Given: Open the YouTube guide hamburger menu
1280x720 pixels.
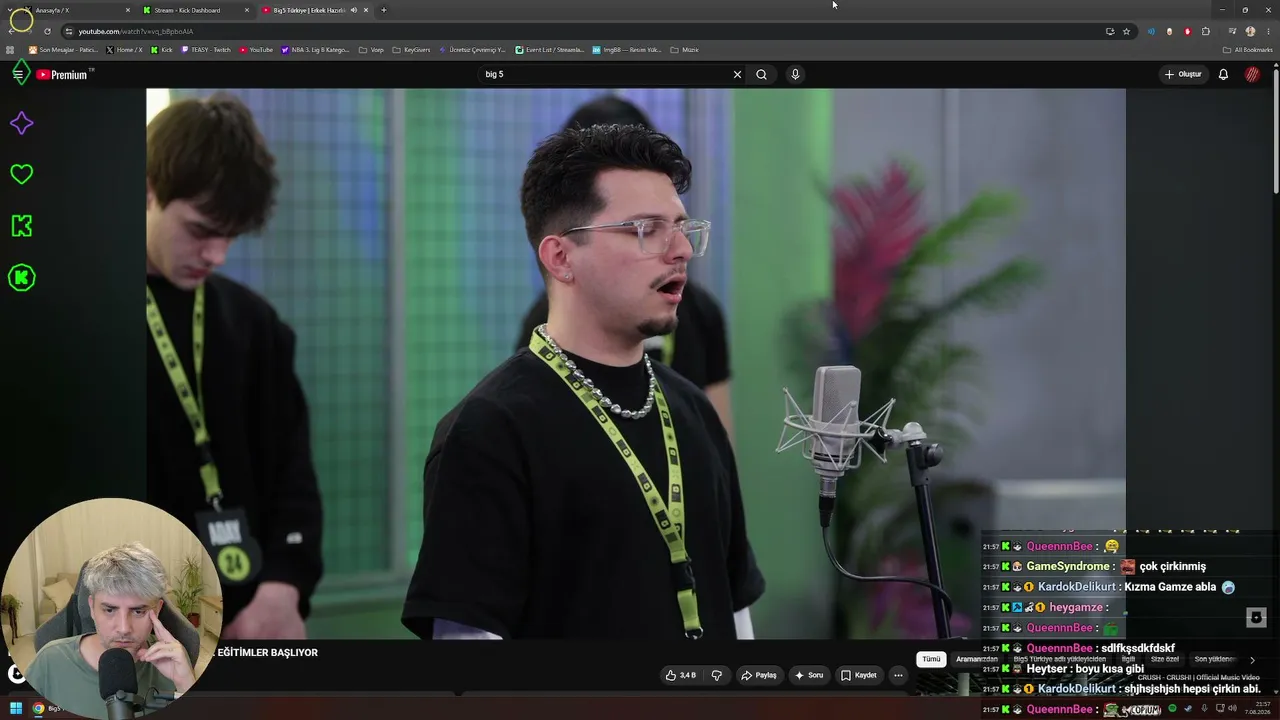Looking at the screenshot, I should 17,74.
